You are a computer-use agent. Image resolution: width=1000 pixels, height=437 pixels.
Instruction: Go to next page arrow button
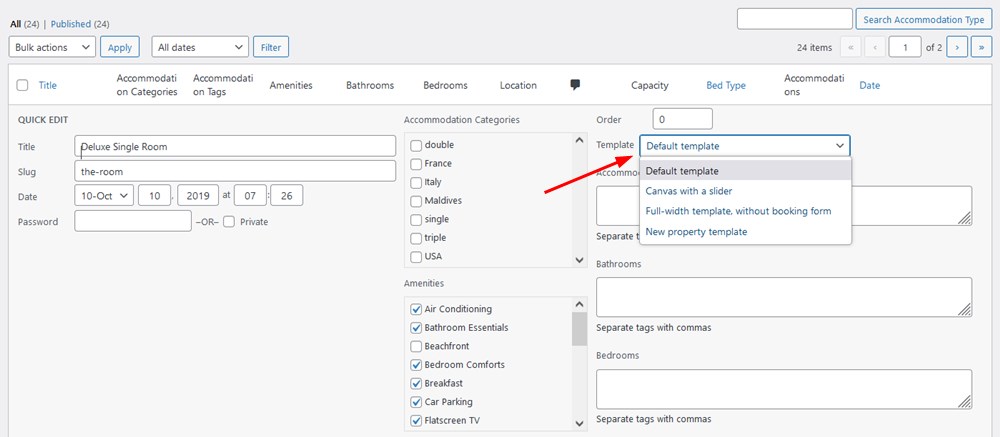(957, 47)
